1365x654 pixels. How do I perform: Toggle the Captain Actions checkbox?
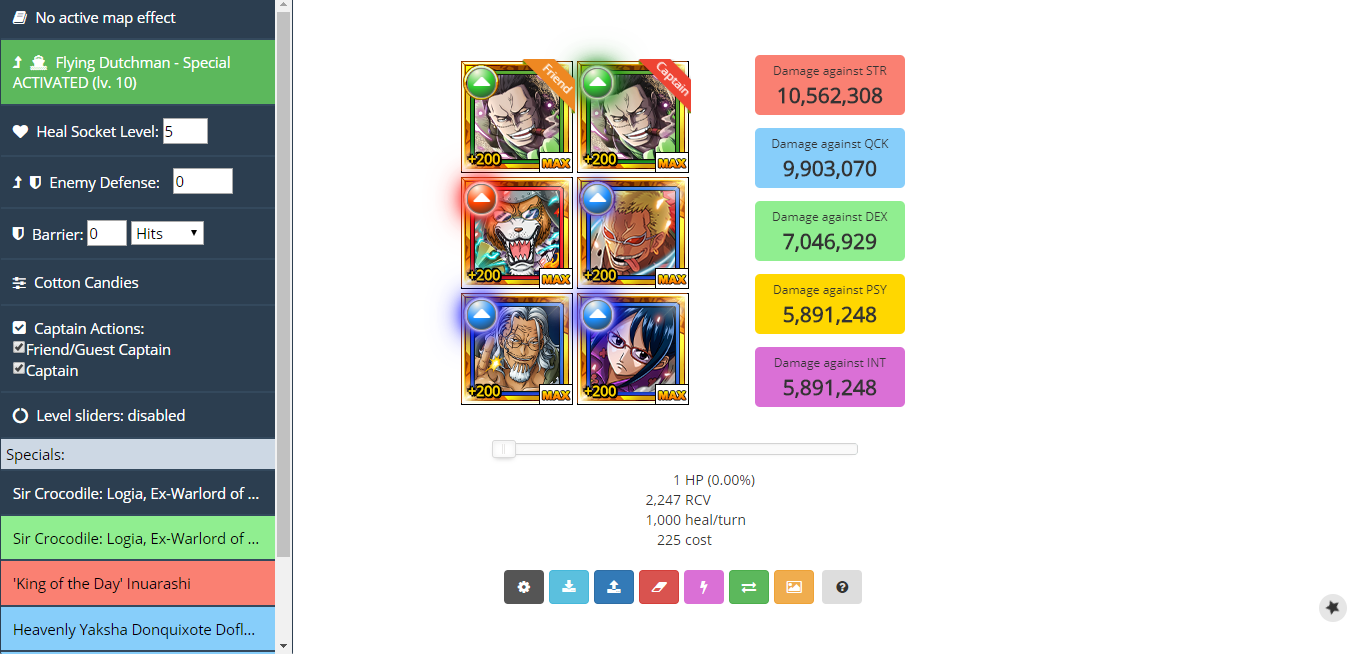point(19,328)
